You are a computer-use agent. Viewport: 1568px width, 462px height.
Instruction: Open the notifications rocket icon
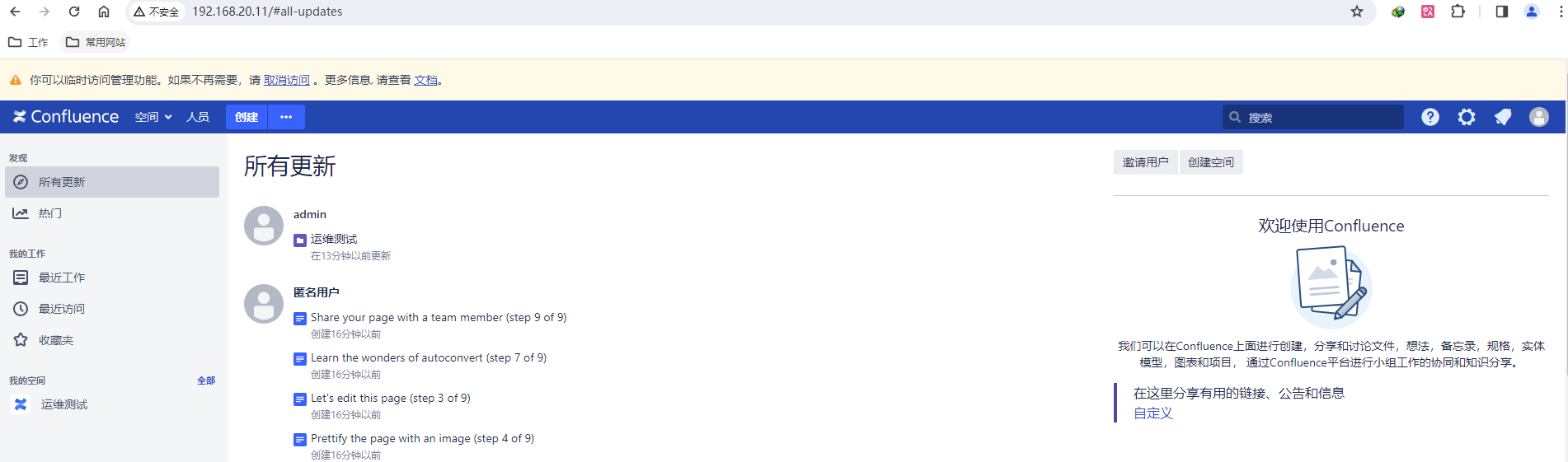coord(1503,117)
